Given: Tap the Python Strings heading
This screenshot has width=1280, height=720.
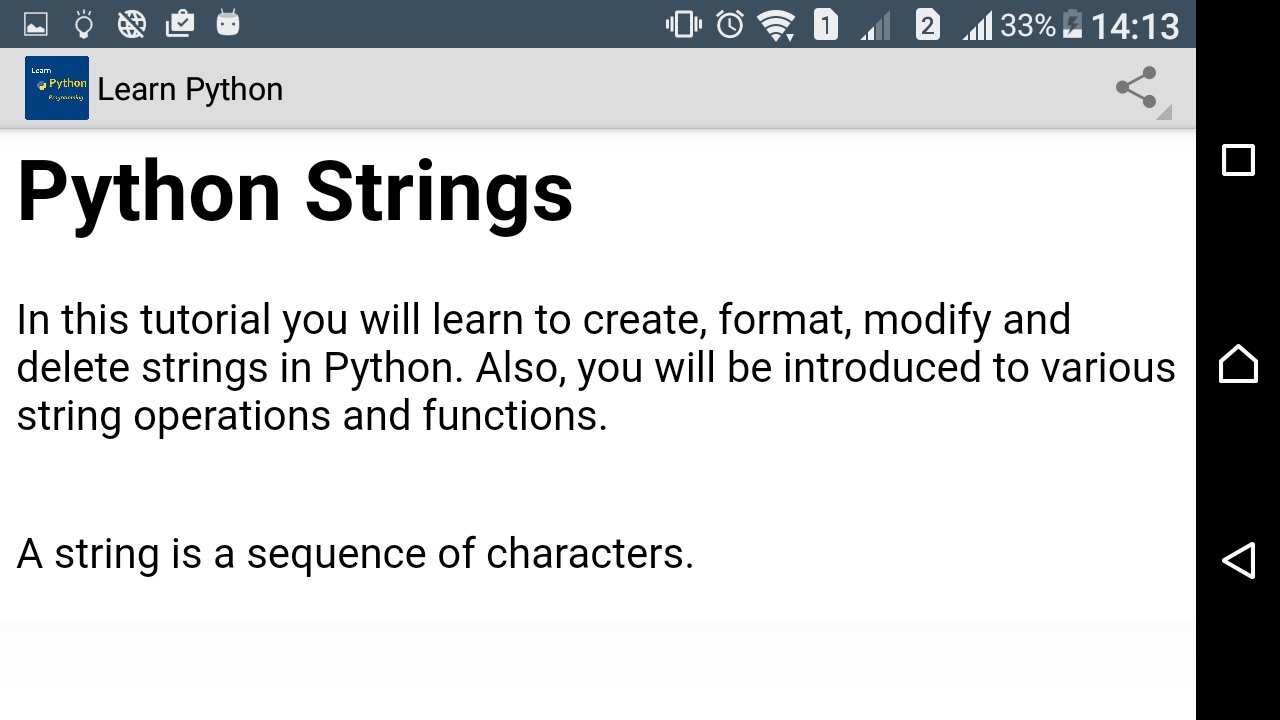Looking at the screenshot, I should [295, 192].
